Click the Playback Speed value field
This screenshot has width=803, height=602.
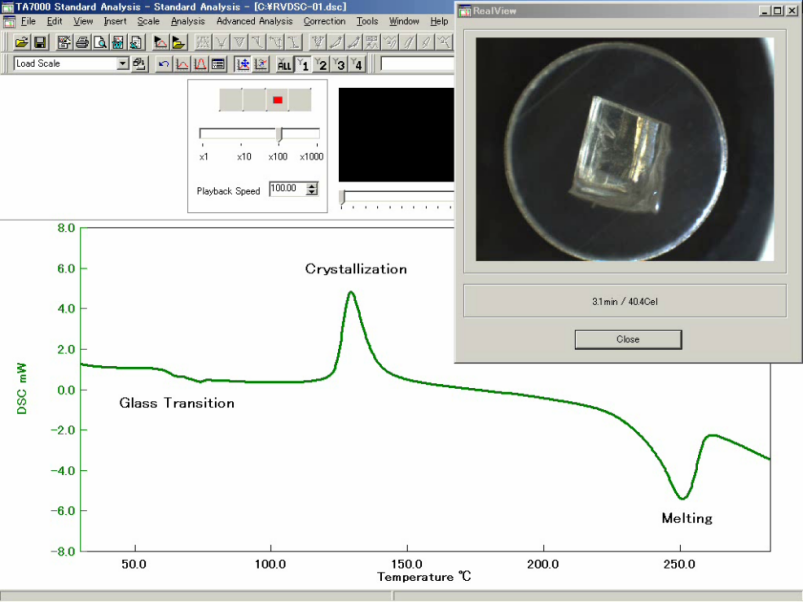click(287, 189)
